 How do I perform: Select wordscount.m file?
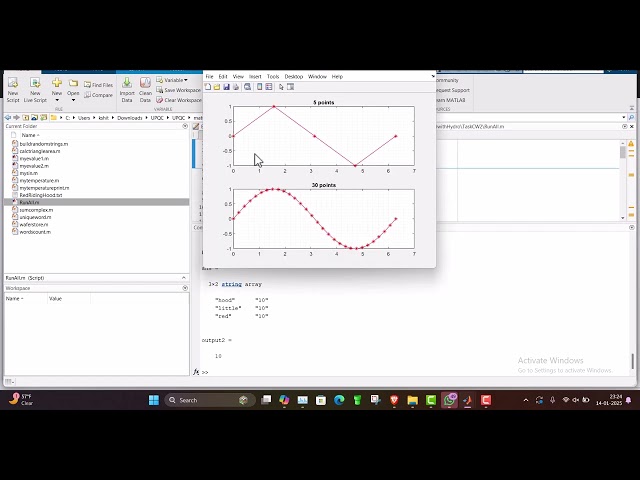click(35, 232)
